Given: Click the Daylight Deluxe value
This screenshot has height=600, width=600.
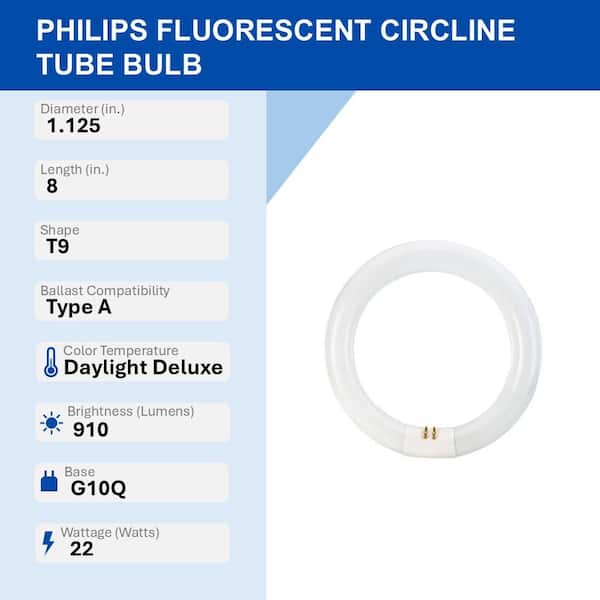Looking at the screenshot, I should (x=143, y=368).
